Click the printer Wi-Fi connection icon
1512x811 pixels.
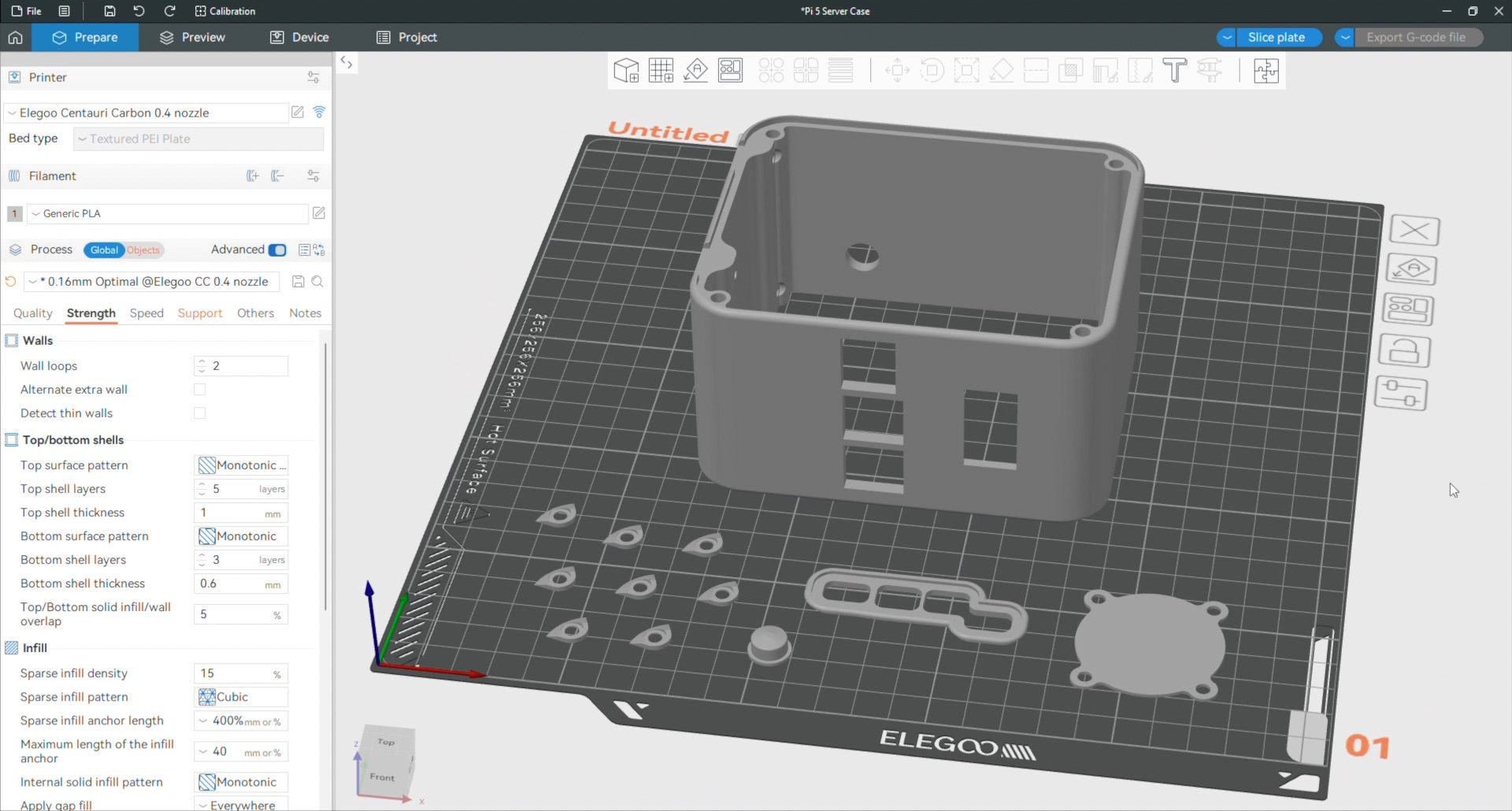click(319, 113)
